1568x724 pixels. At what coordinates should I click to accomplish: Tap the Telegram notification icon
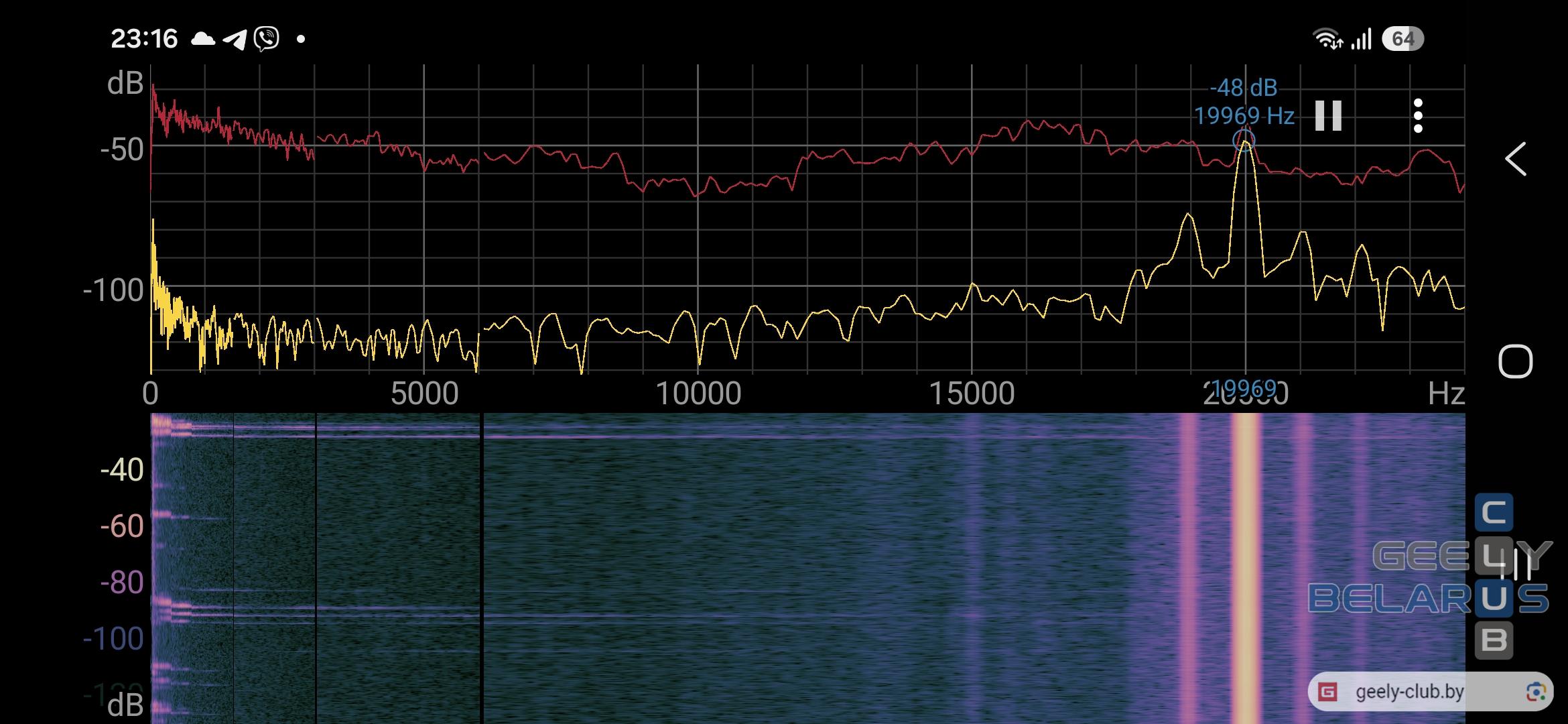click(235, 40)
